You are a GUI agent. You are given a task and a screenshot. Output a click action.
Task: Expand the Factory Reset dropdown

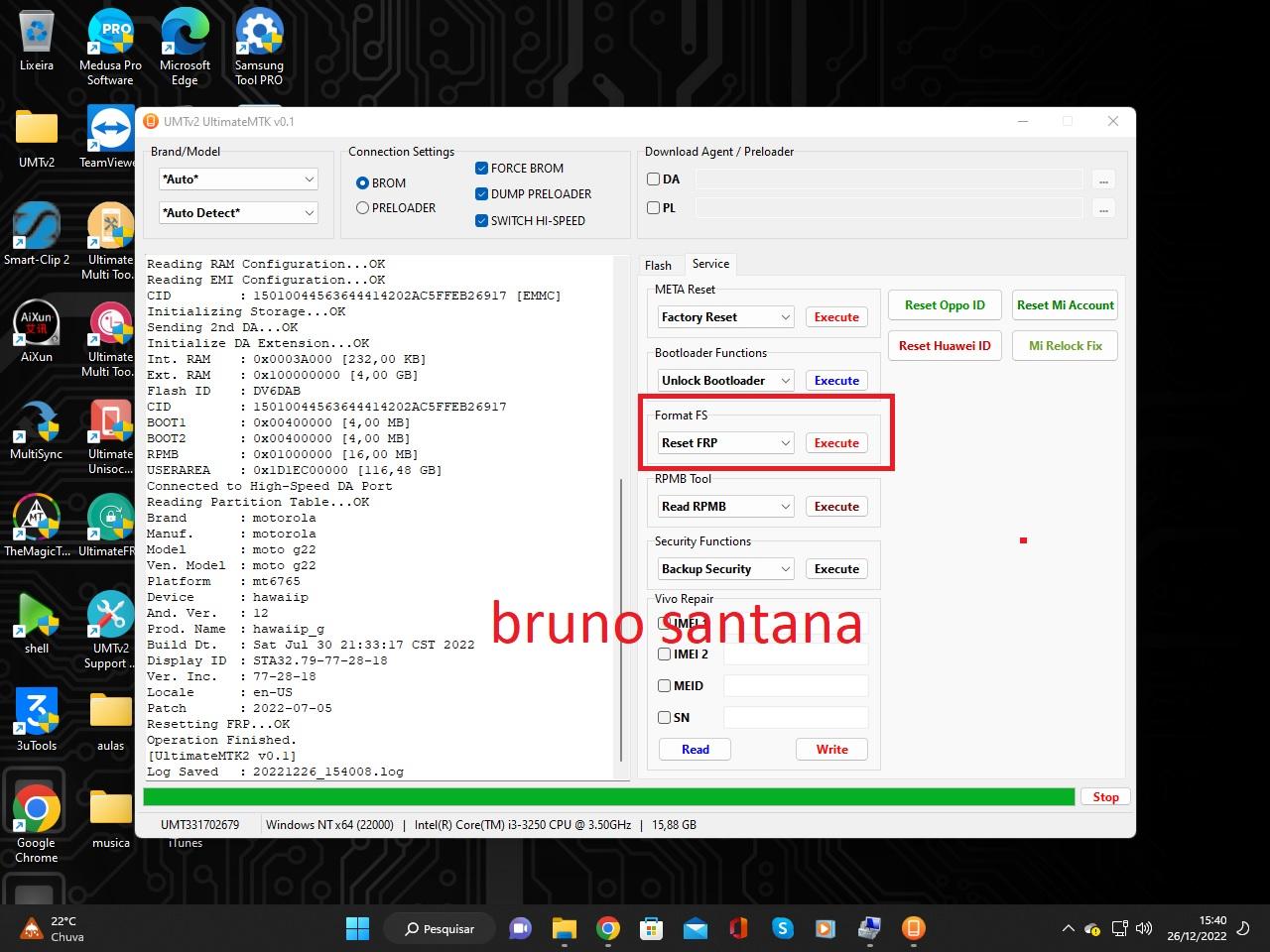coord(725,317)
